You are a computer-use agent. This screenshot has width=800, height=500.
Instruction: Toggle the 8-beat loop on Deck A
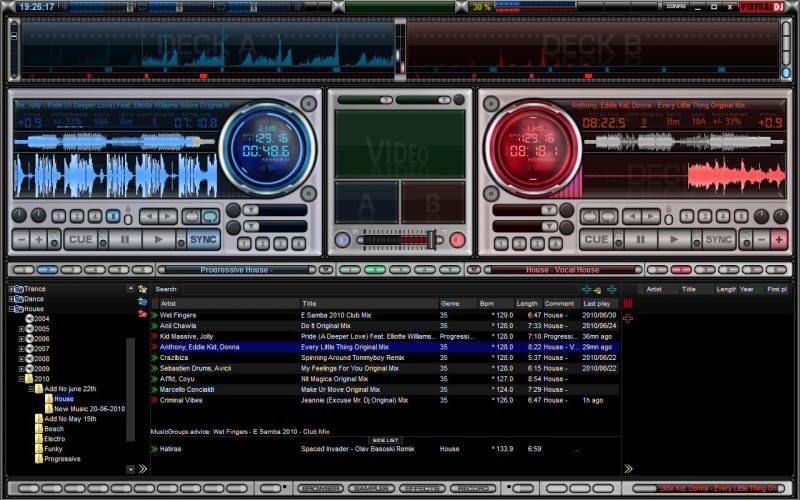113,216
